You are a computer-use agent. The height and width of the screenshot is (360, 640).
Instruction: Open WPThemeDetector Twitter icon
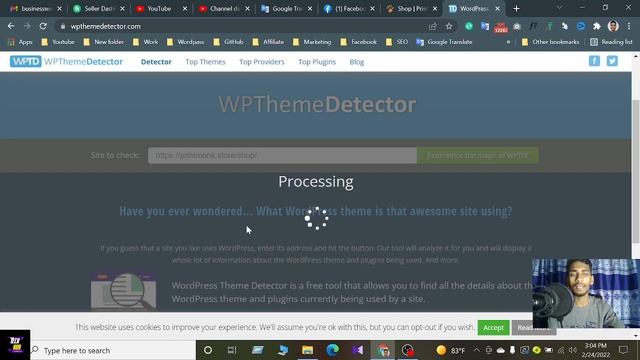coord(612,61)
